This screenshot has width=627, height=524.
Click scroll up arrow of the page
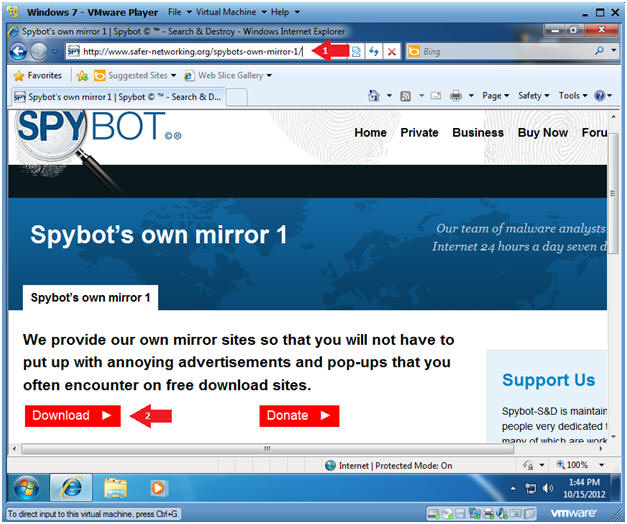coord(613,117)
